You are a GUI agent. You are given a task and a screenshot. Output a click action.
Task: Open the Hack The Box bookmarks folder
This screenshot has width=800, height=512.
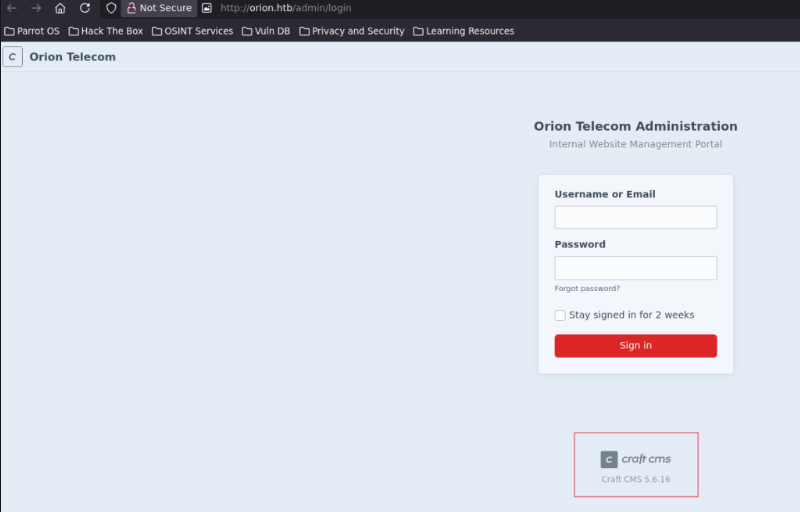[106, 31]
